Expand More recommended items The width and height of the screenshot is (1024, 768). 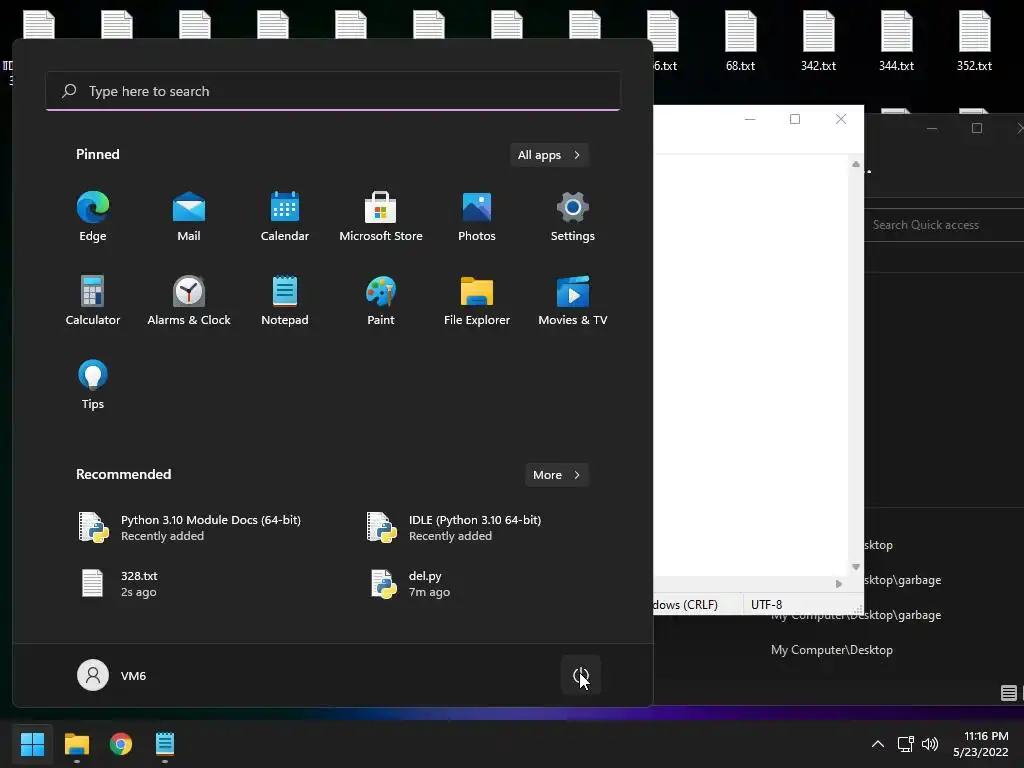tap(556, 475)
